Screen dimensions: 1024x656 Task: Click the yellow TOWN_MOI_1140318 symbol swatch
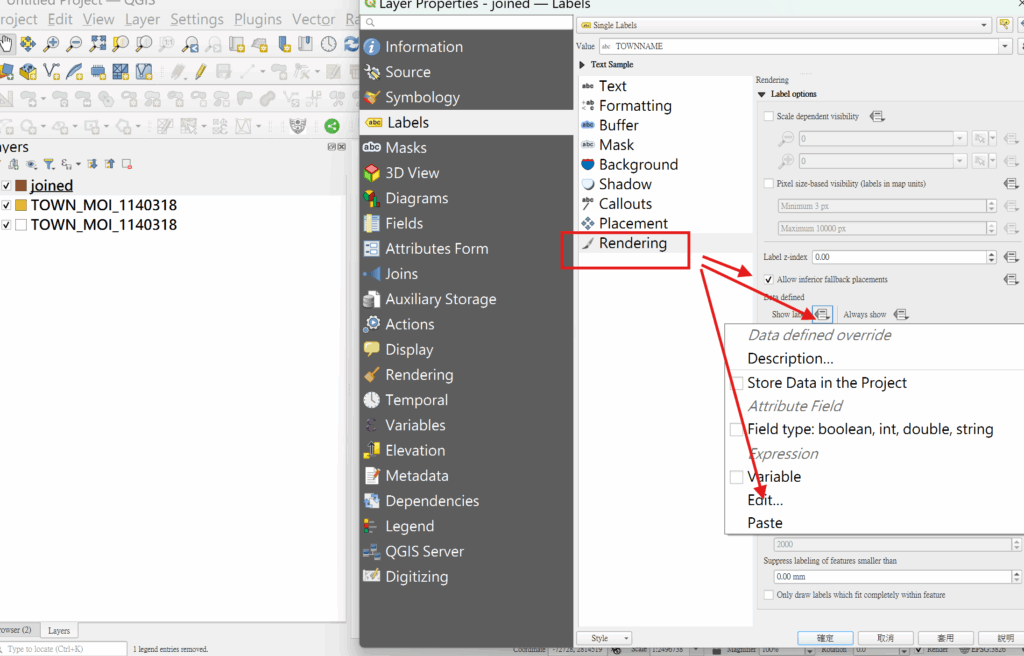pos(21,205)
